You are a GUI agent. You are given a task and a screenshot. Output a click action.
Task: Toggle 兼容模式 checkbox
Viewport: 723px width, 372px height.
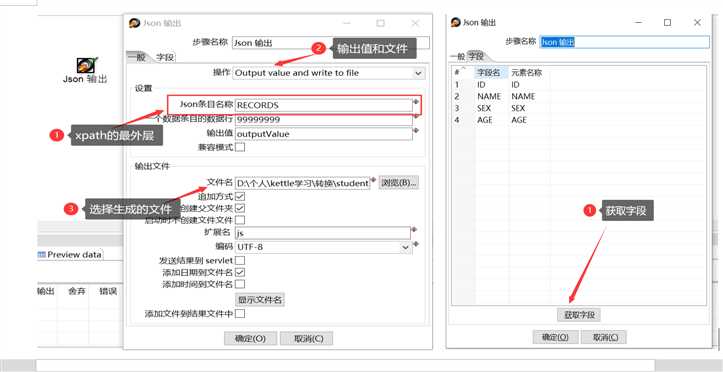click(240, 148)
